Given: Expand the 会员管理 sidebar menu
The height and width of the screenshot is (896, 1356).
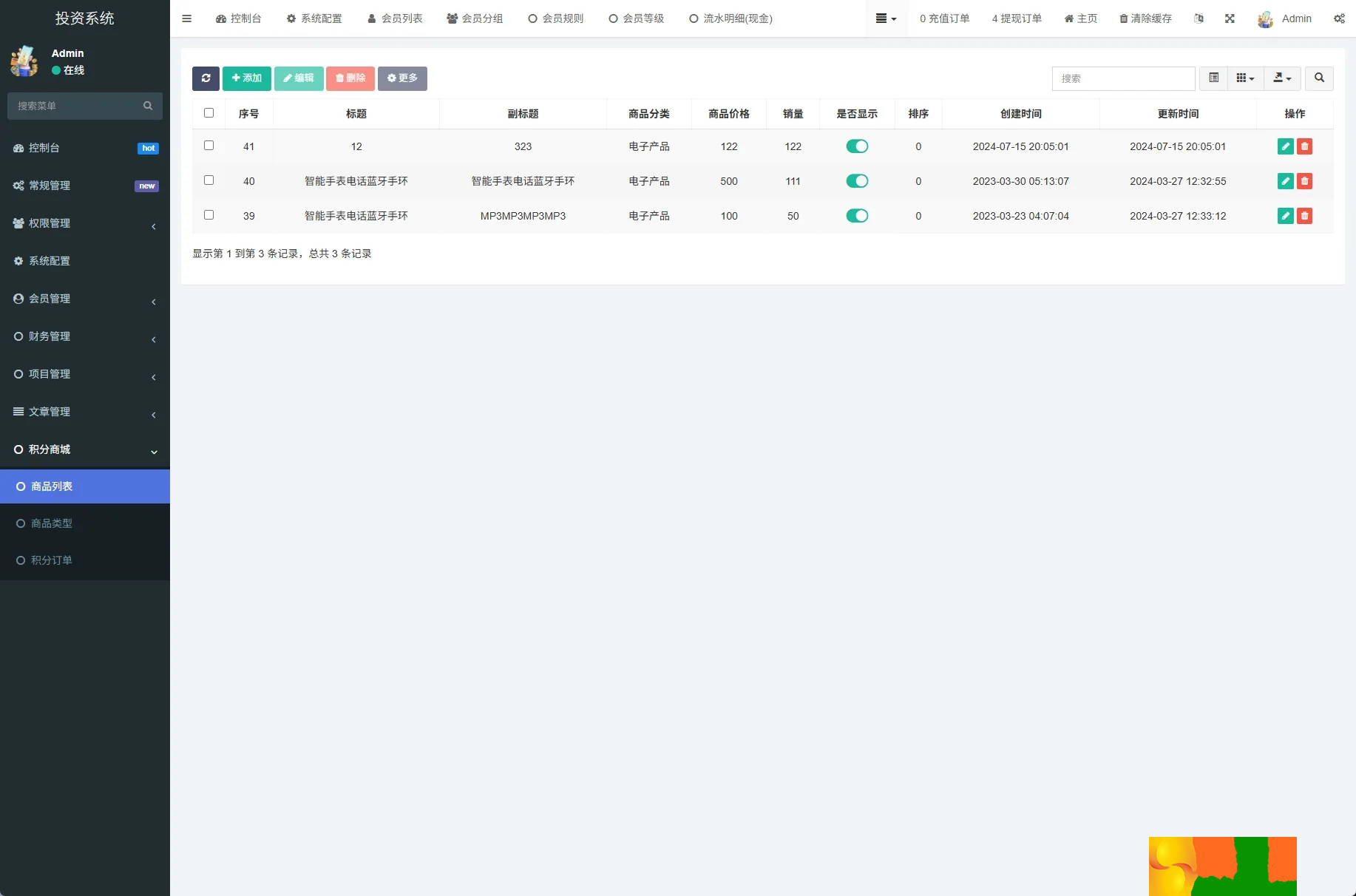Looking at the screenshot, I should pos(85,299).
